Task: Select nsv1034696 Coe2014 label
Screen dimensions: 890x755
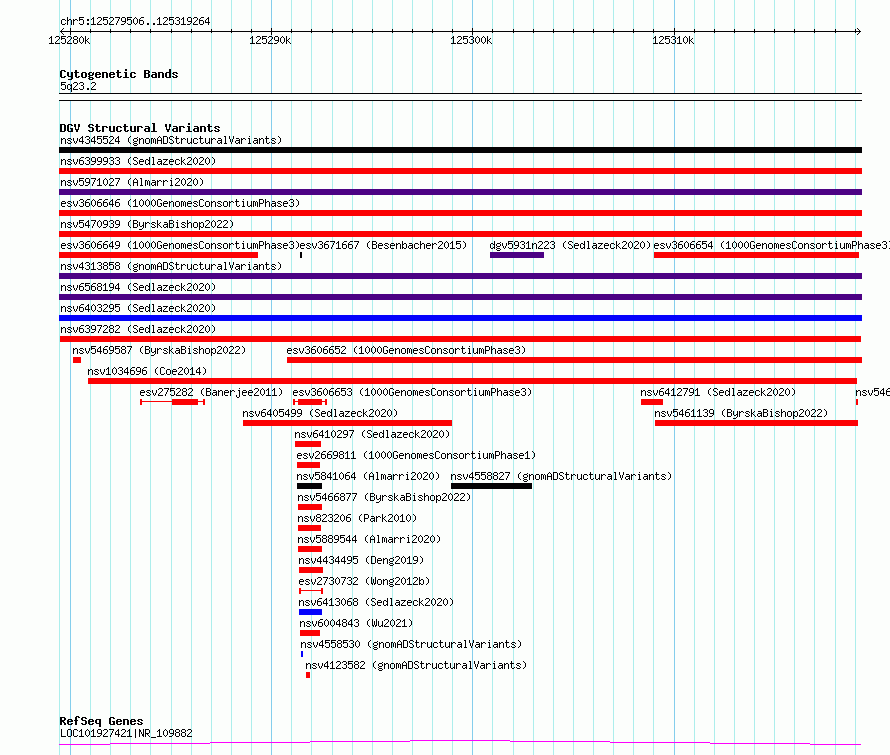Action: (147, 371)
